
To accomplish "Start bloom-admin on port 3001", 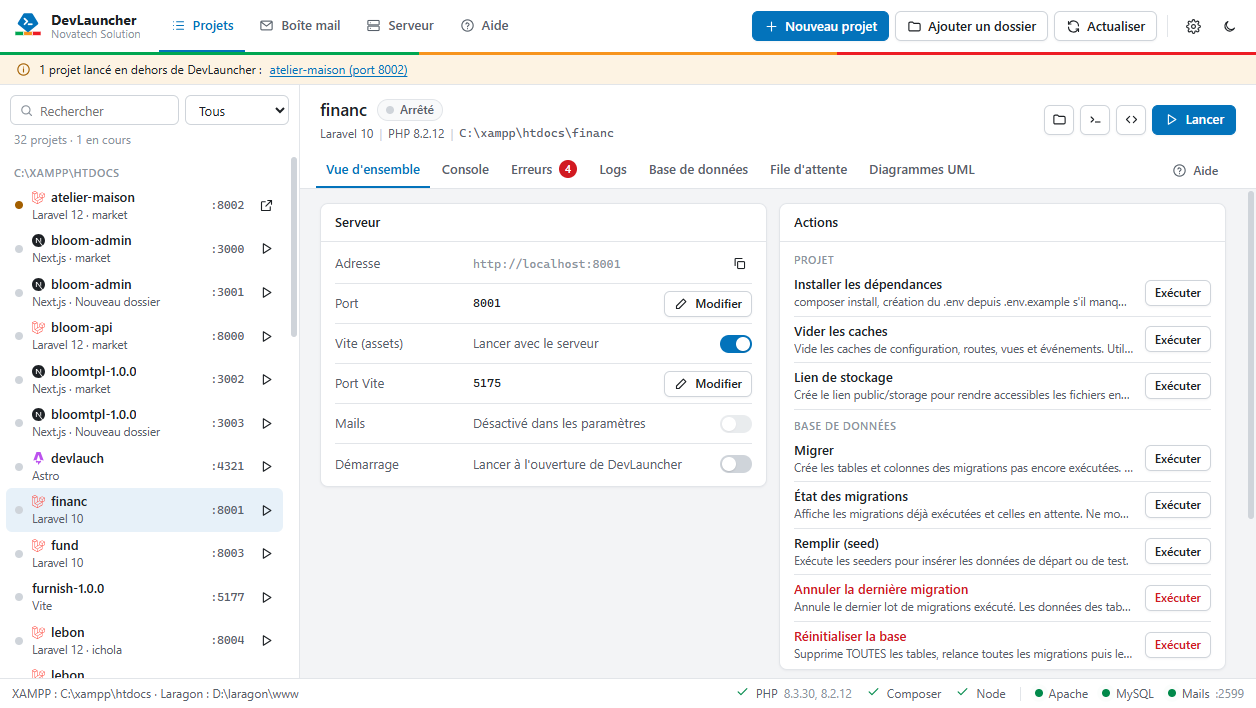I will (266, 292).
